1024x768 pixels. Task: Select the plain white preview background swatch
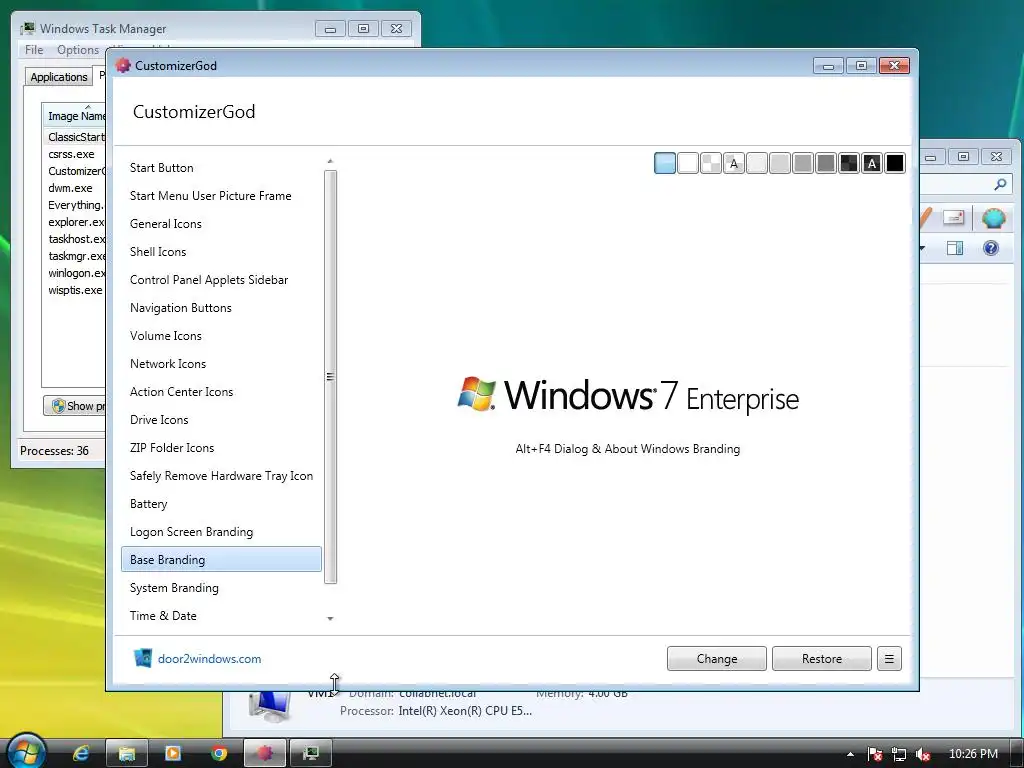[688, 163]
